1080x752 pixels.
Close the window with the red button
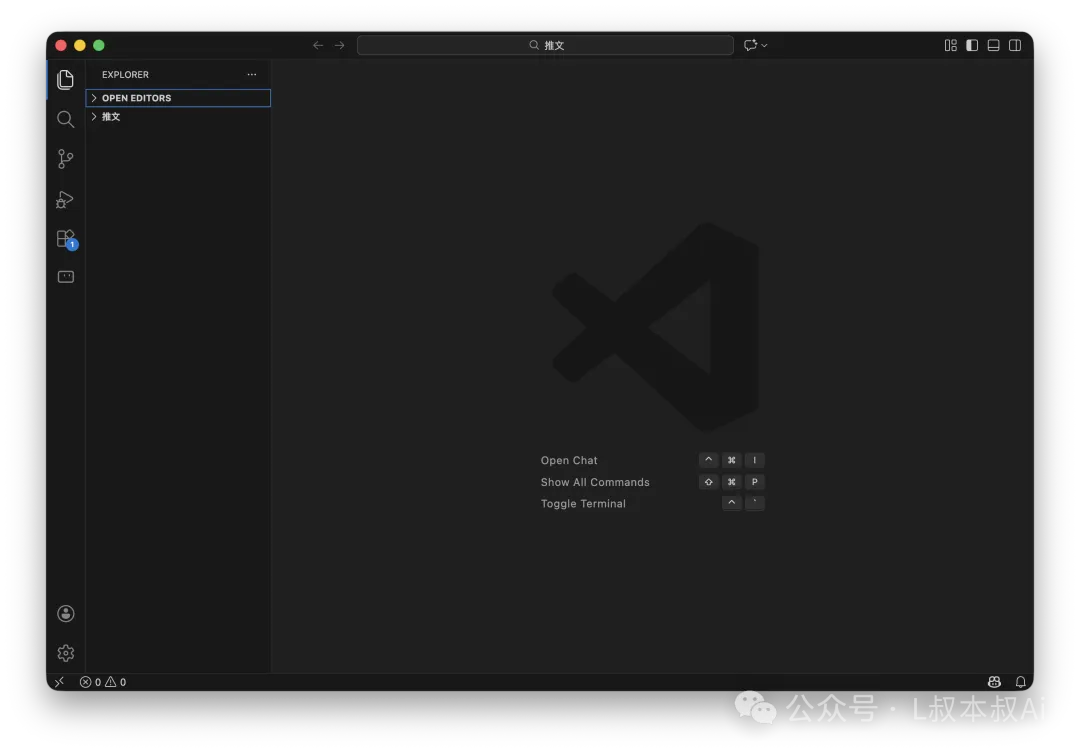(61, 45)
